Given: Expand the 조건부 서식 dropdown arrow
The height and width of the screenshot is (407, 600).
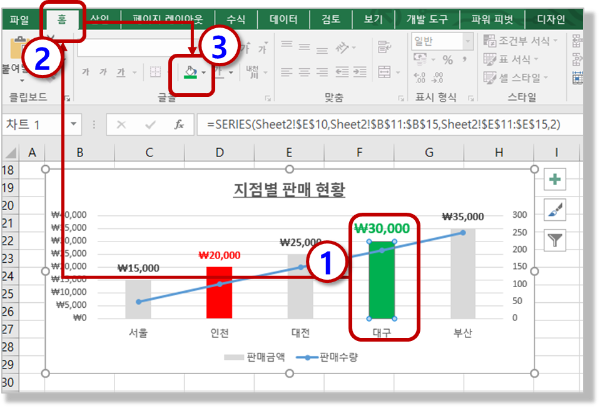Looking at the screenshot, I should point(555,40).
